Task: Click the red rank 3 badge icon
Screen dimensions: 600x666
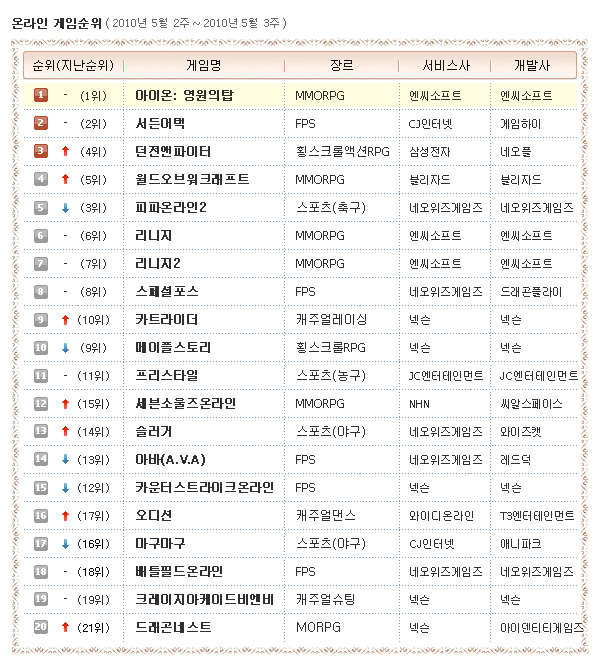Action: click(x=41, y=151)
